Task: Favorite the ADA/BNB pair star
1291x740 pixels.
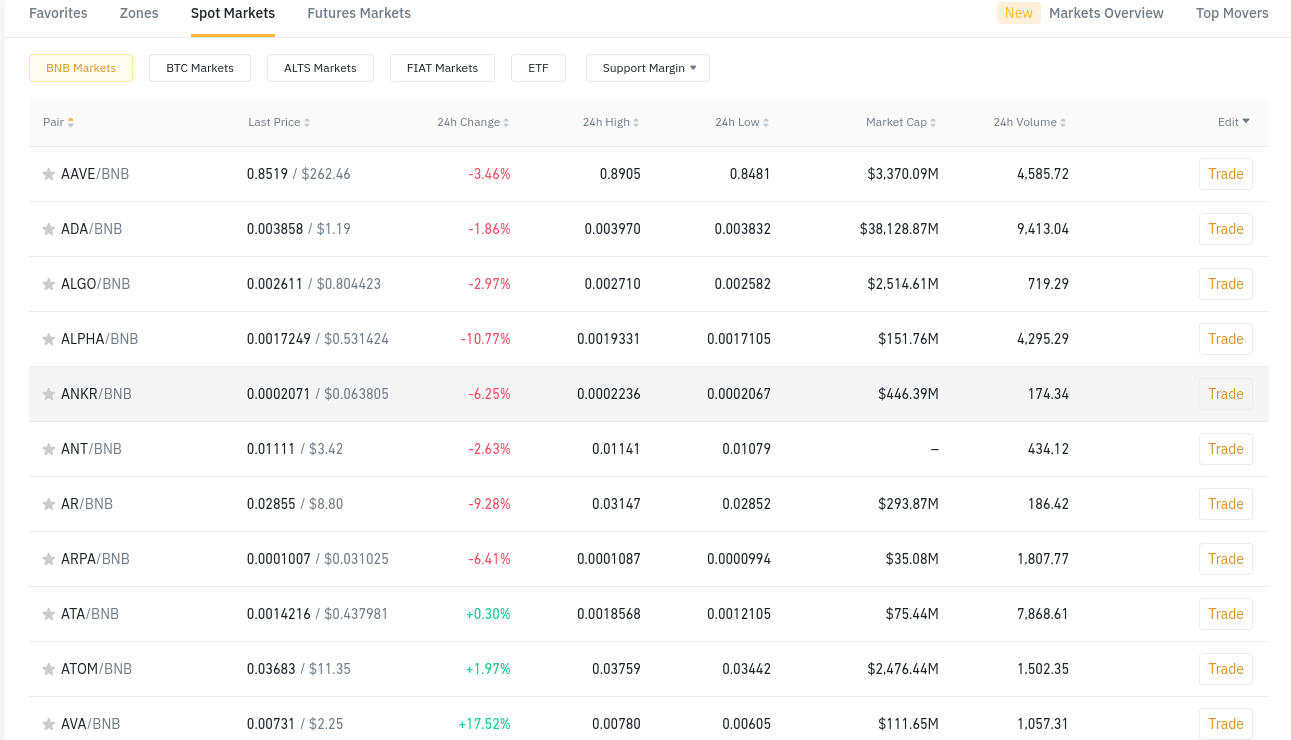Action: (x=48, y=229)
